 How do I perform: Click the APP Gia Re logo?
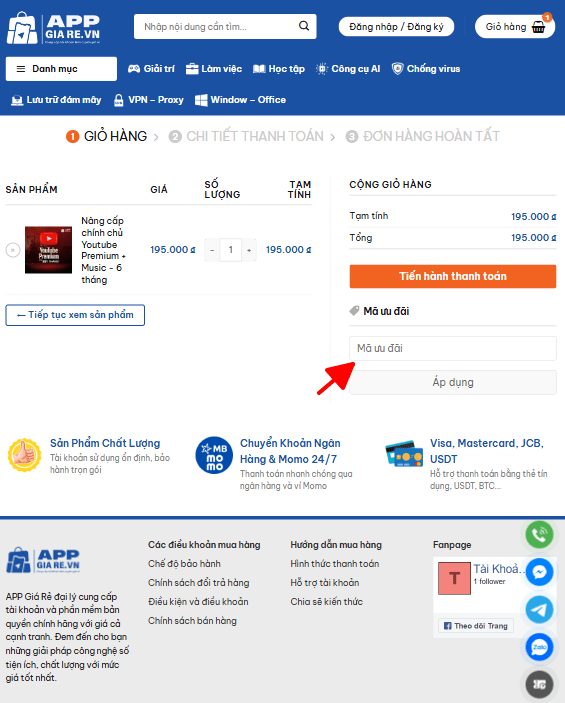tap(53, 28)
